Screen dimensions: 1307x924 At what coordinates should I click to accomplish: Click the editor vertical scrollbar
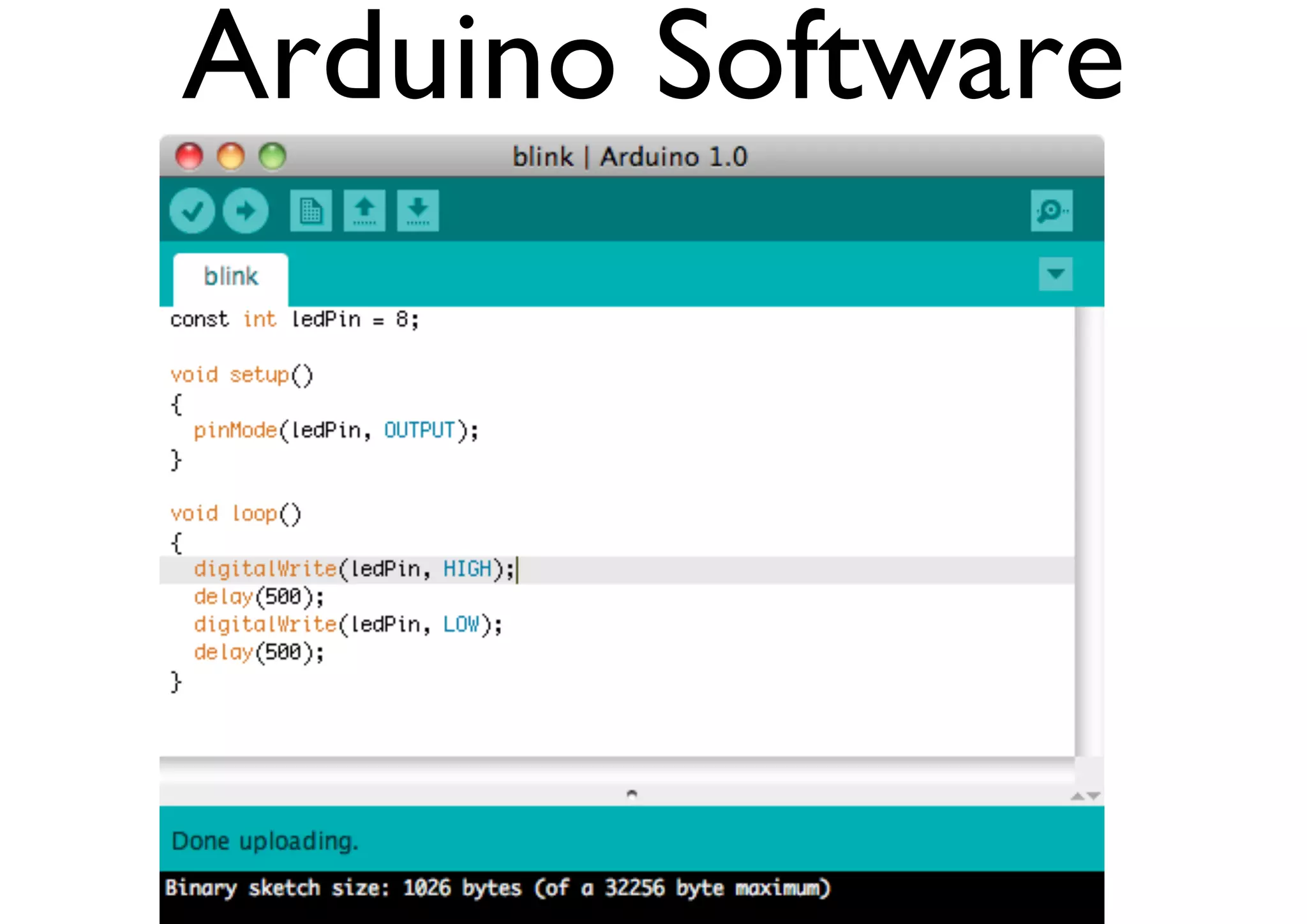[x=1089, y=530]
